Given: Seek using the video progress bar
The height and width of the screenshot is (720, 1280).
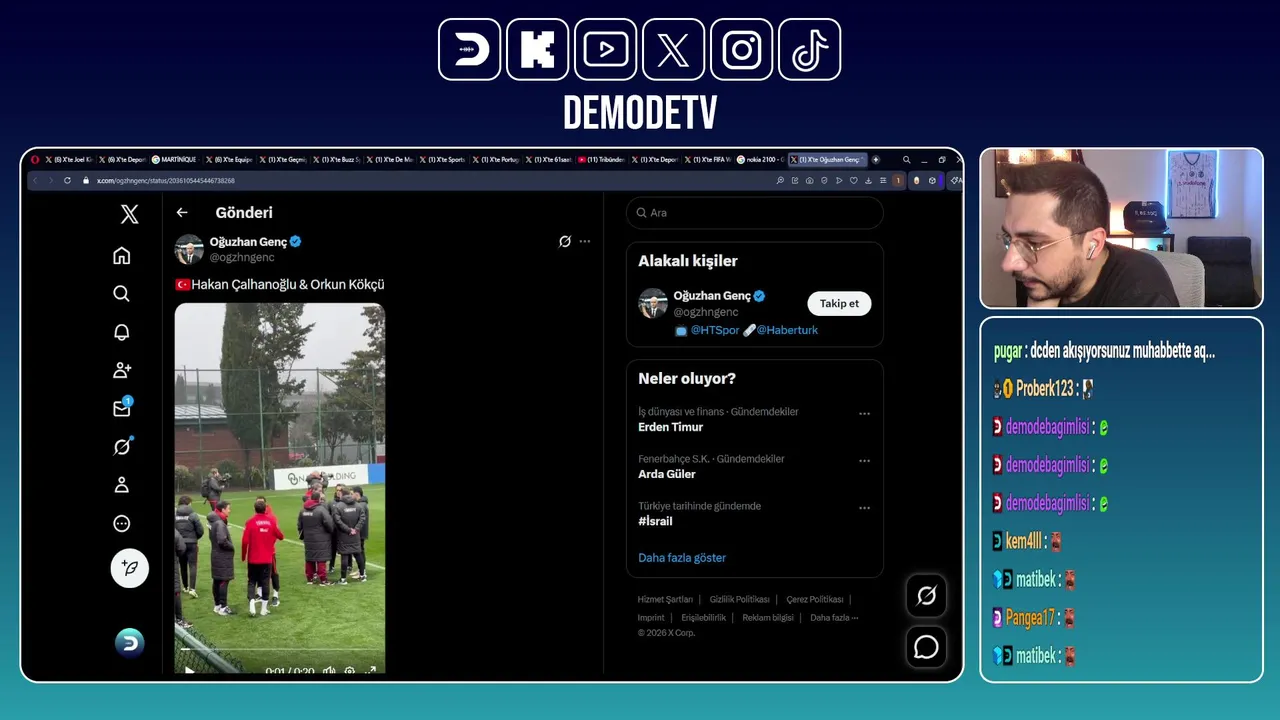Looking at the screenshot, I should [x=280, y=651].
